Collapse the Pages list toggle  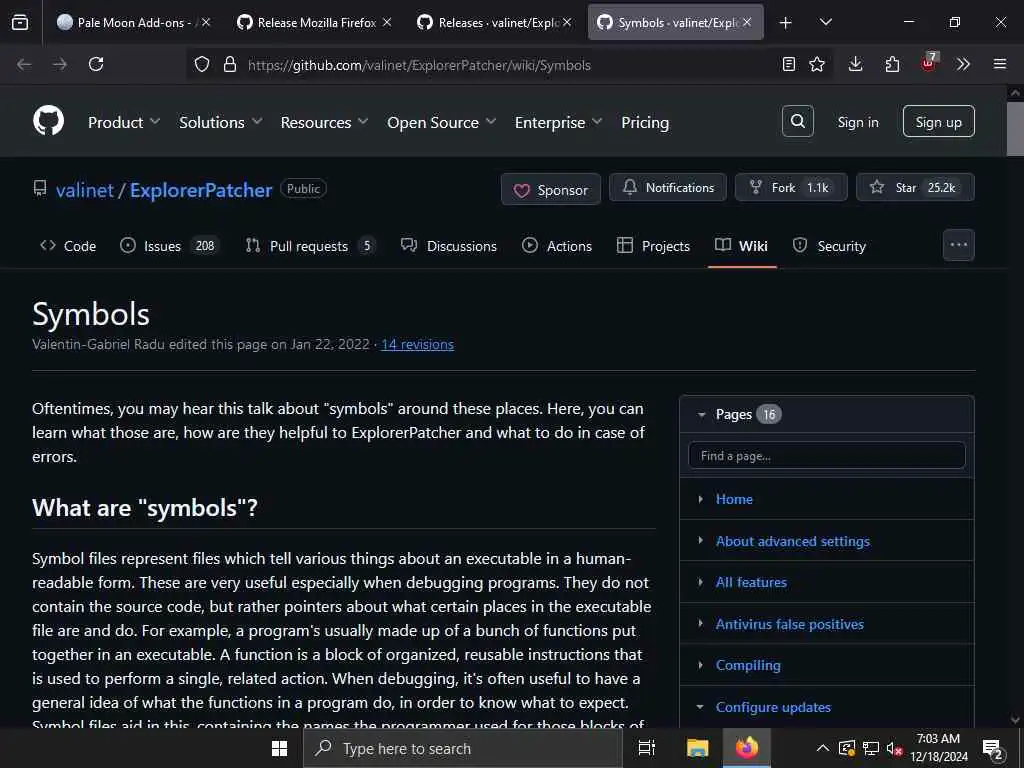(701, 414)
